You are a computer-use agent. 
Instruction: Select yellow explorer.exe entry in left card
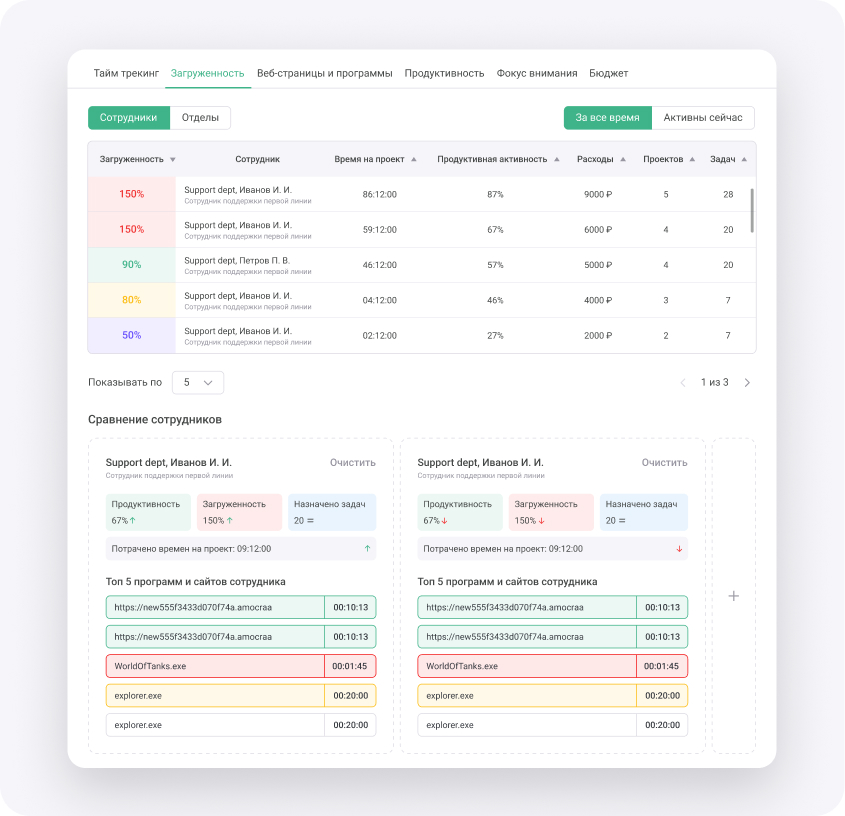point(241,696)
